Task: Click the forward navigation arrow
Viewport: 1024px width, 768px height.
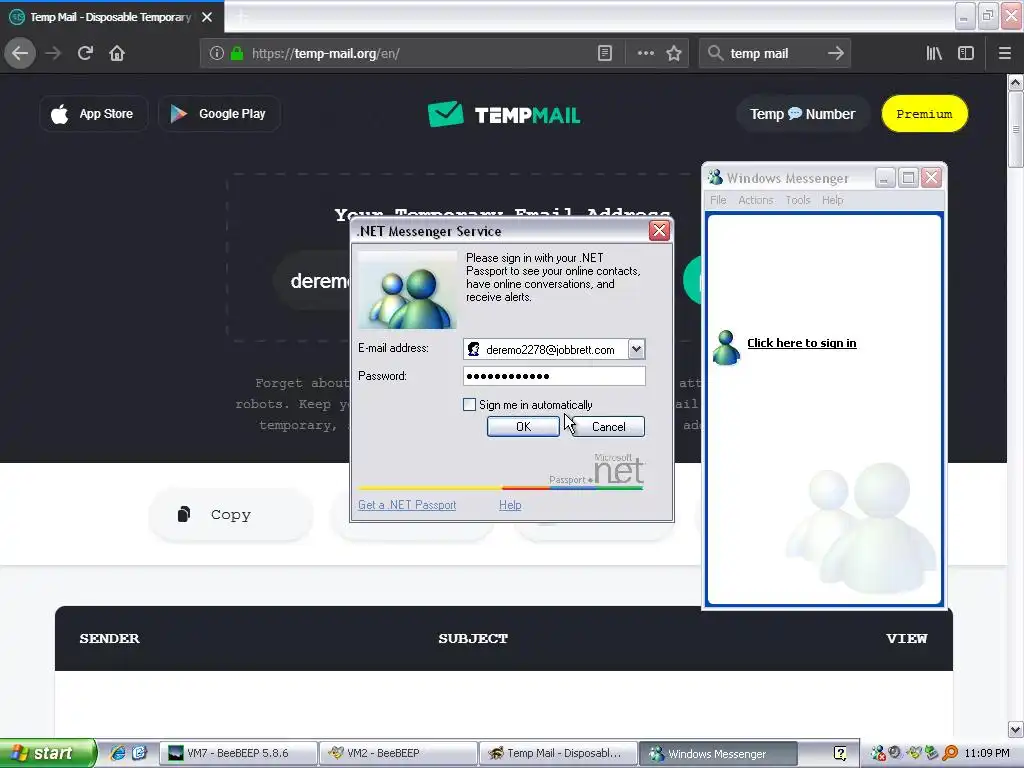Action: 53,53
